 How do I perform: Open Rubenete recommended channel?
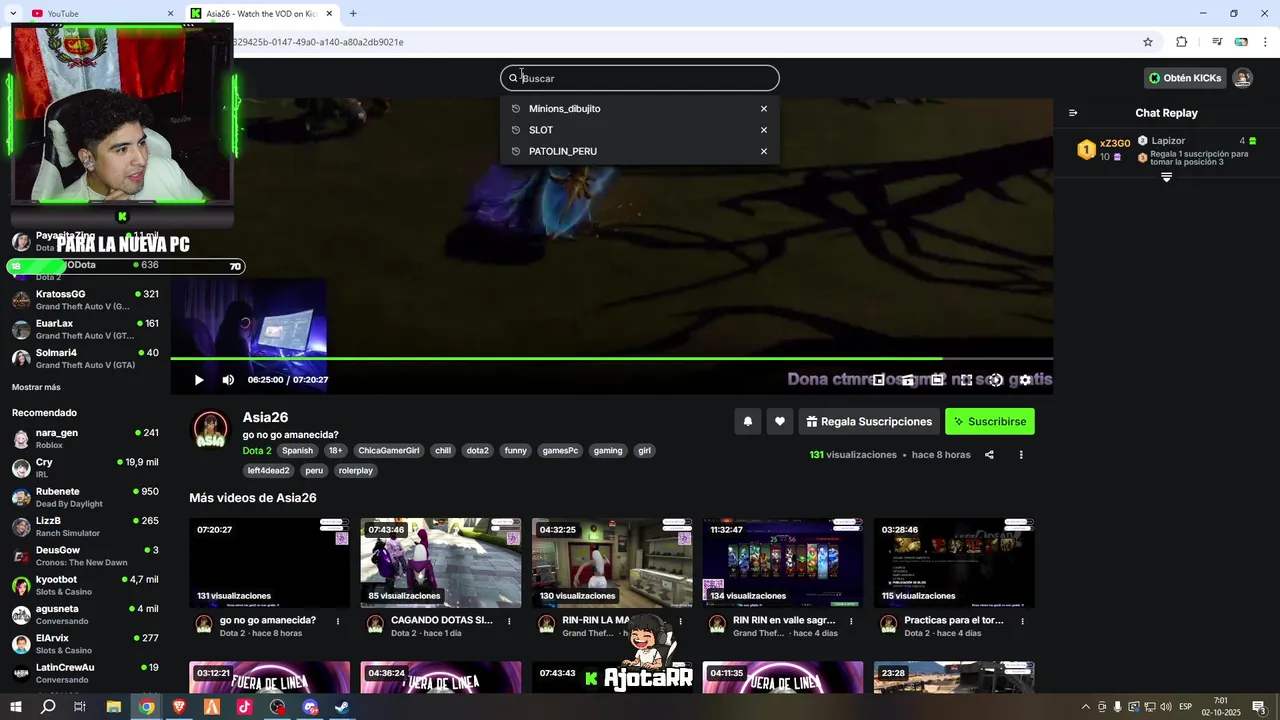pos(85,497)
